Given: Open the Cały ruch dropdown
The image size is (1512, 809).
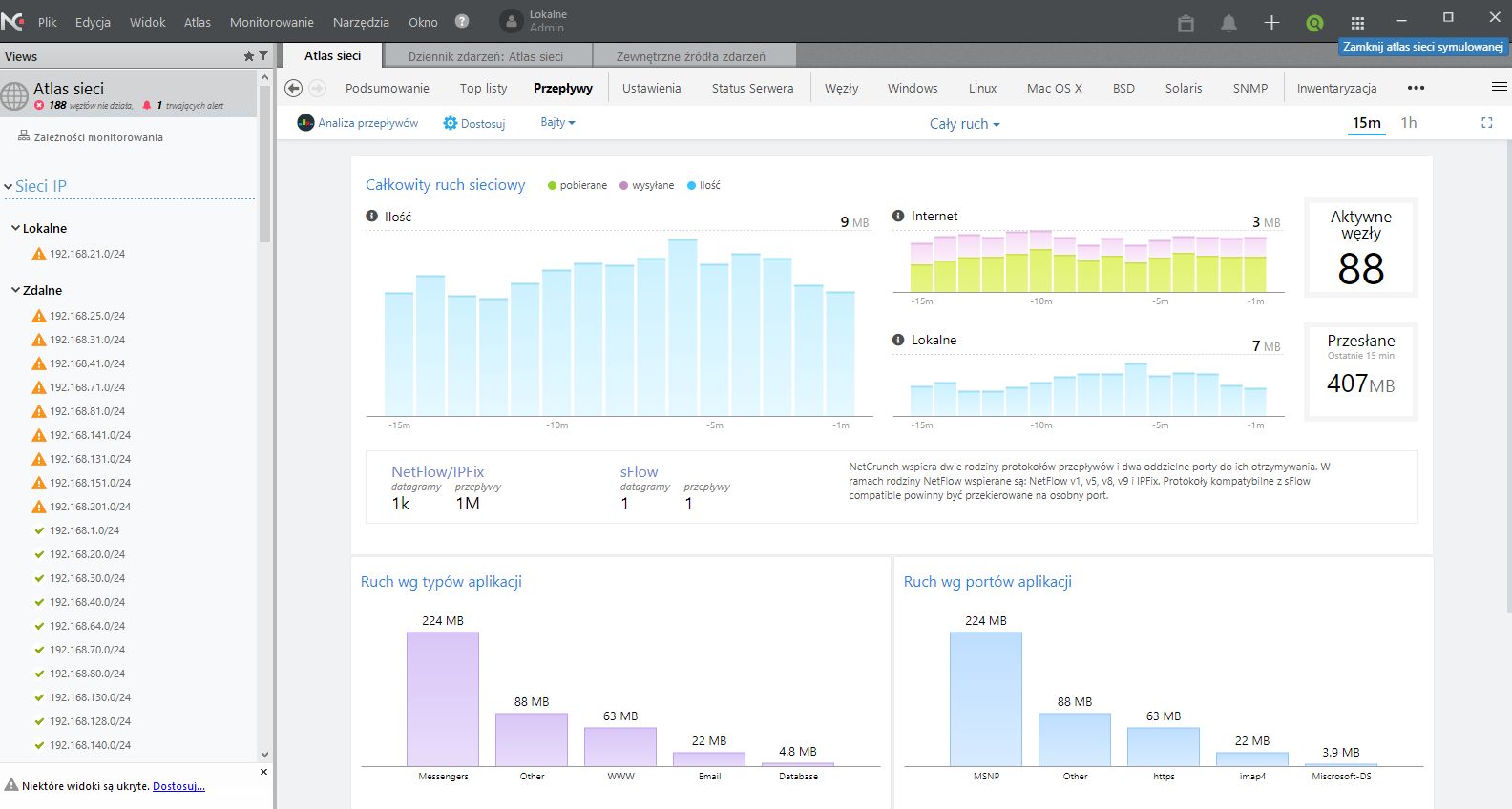Looking at the screenshot, I should 964,124.
